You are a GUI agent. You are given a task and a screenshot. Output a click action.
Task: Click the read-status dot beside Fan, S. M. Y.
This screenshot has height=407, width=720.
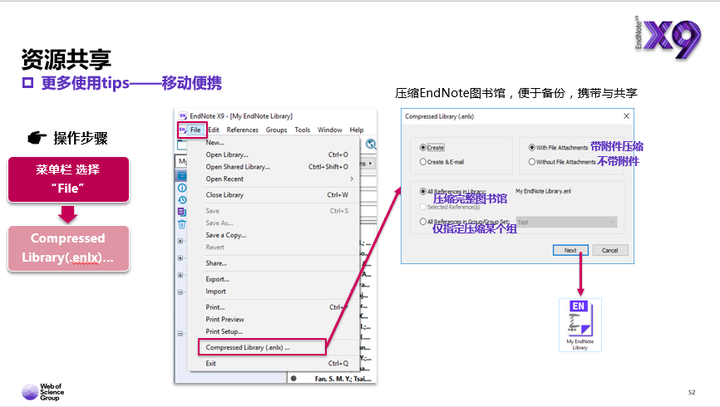(x=293, y=379)
